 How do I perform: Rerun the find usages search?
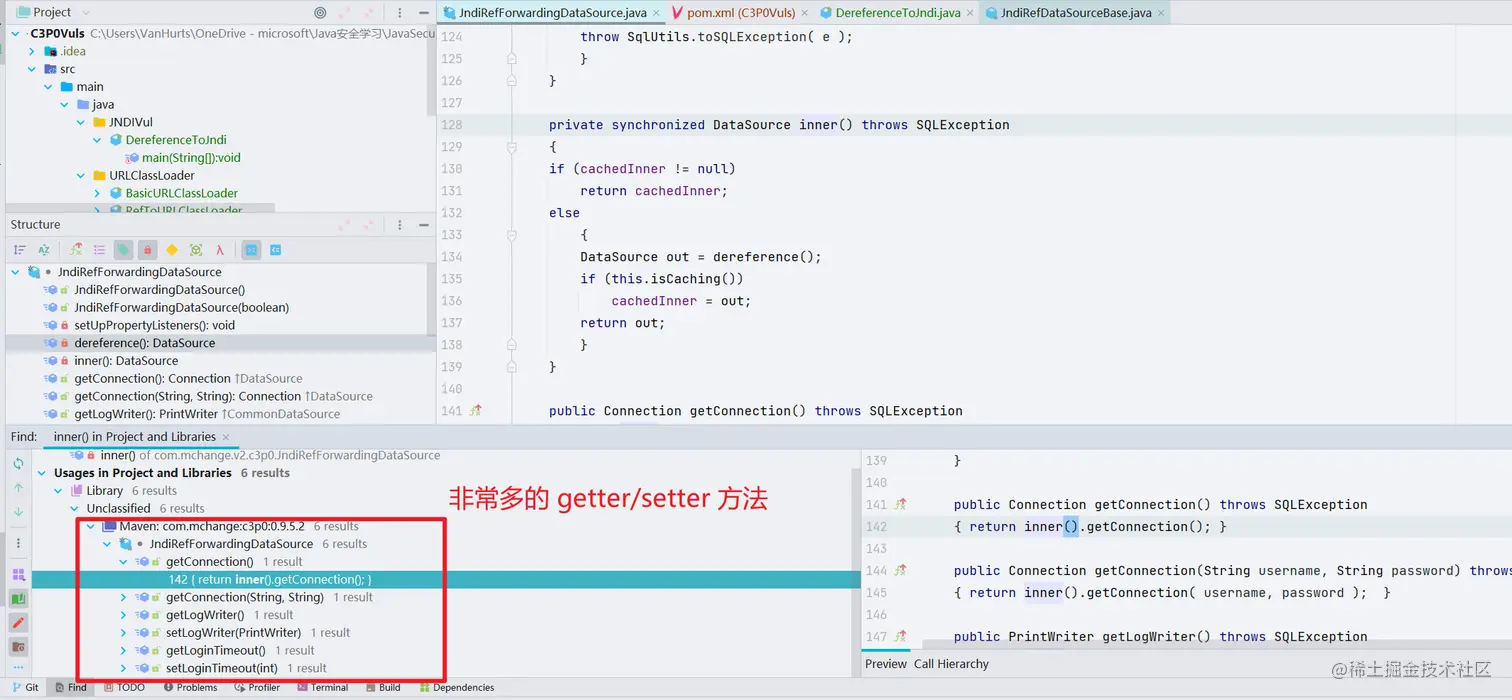(18, 464)
